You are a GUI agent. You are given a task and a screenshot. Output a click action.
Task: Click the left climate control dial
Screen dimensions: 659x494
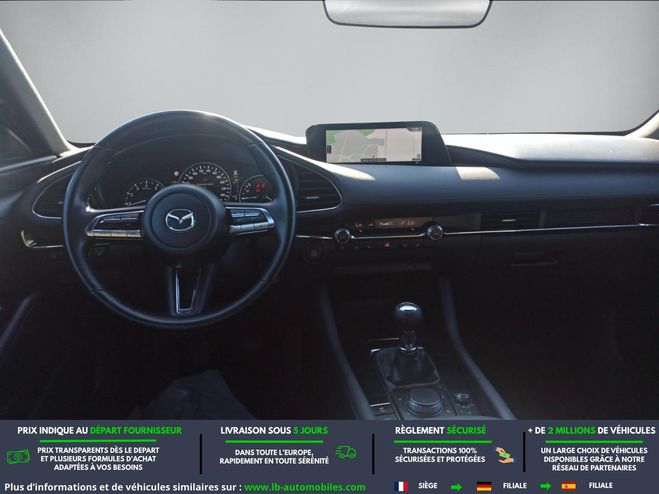[x=343, y=235]
